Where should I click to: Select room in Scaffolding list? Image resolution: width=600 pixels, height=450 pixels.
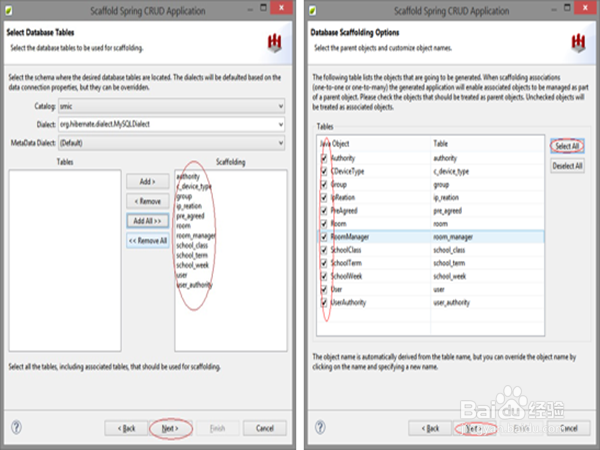[x=183, y=226]
